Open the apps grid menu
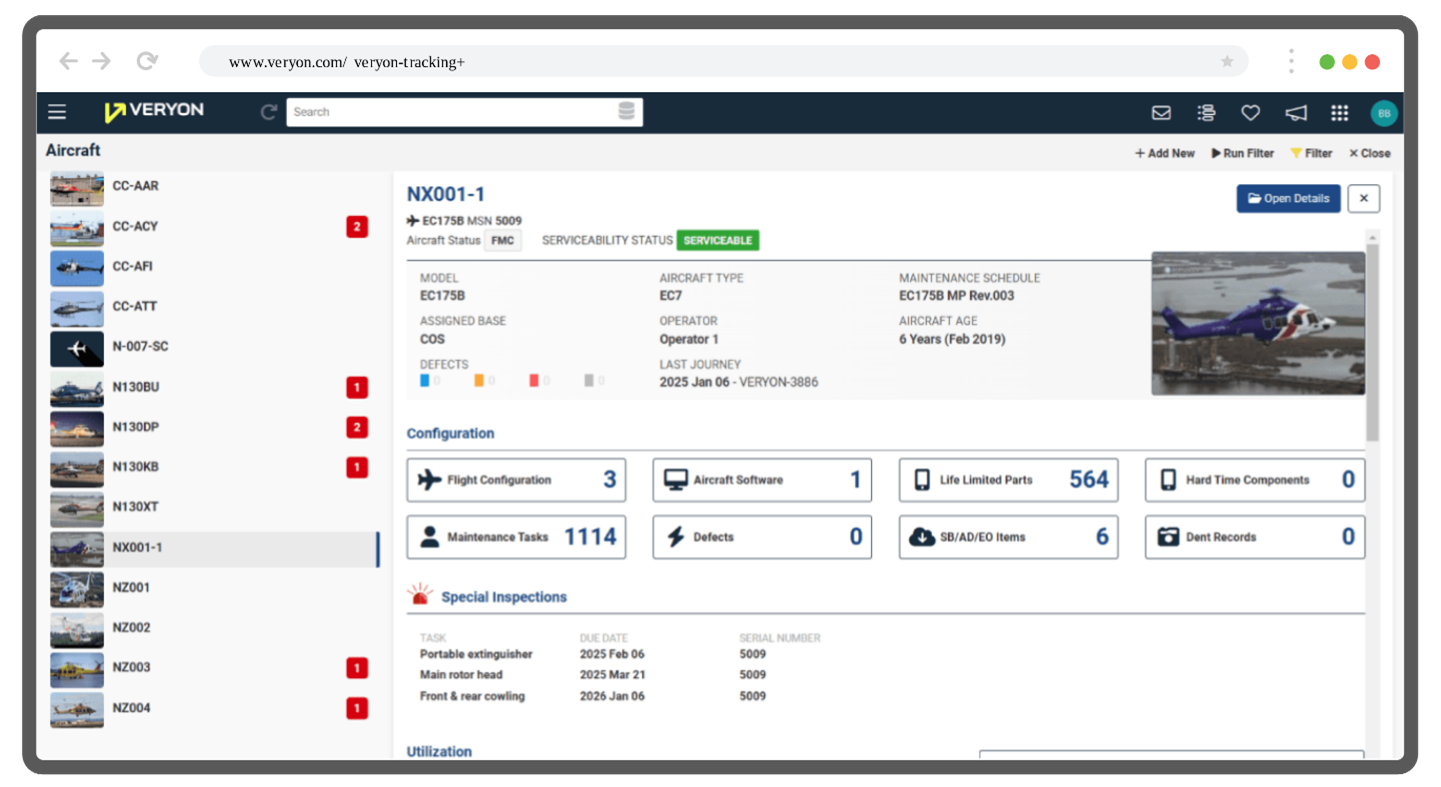This screenshot has height=787, width=1441. pyautogui.click(x=1339, y=113)
